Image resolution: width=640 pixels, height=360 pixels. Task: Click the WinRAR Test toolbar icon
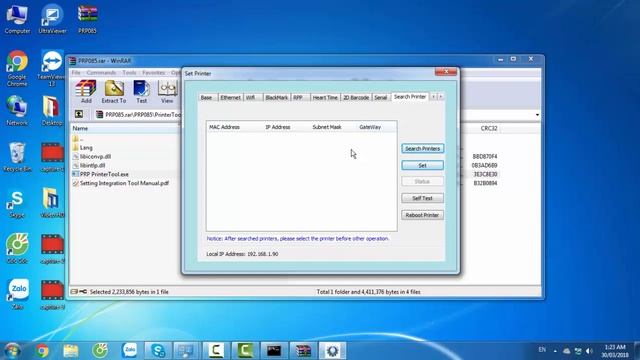click(x=142, y=91)
